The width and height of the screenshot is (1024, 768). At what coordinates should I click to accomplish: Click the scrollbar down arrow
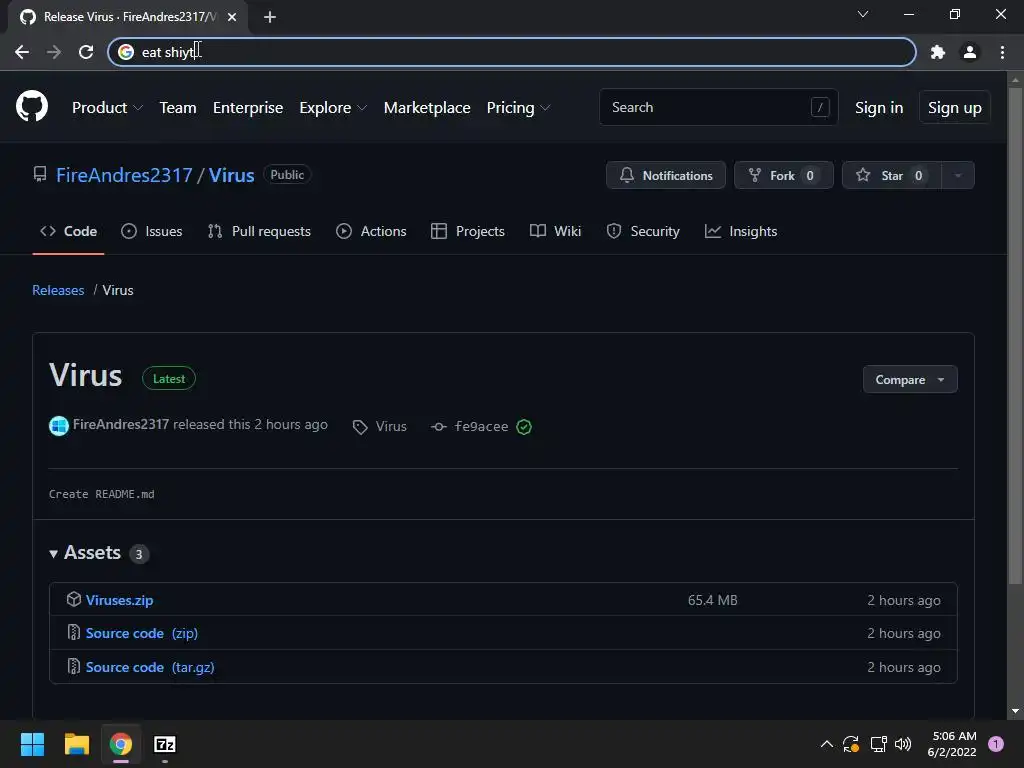tap(1015, 711)
